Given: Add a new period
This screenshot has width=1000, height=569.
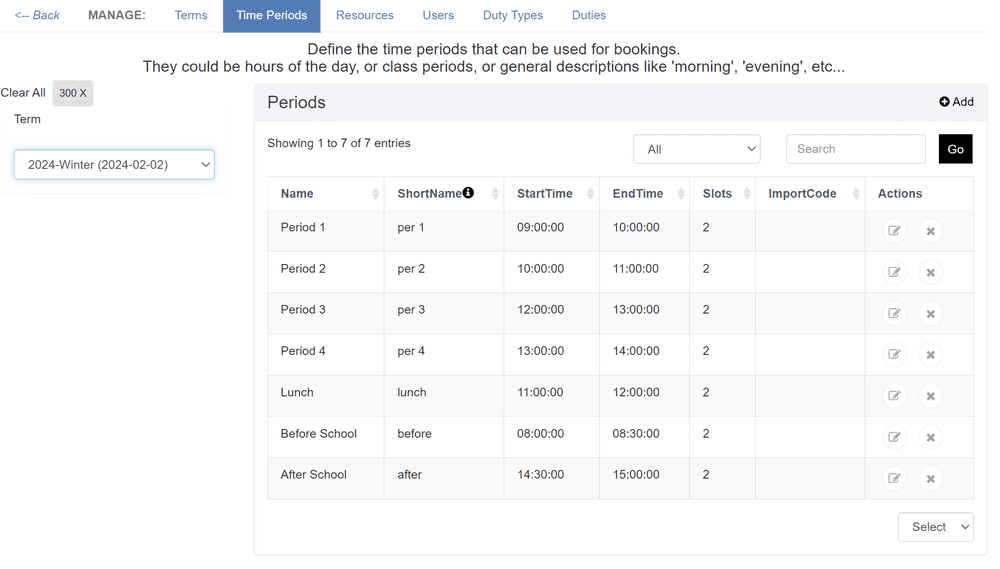Looking at the screenshot, I should click(x=956, y=101).
